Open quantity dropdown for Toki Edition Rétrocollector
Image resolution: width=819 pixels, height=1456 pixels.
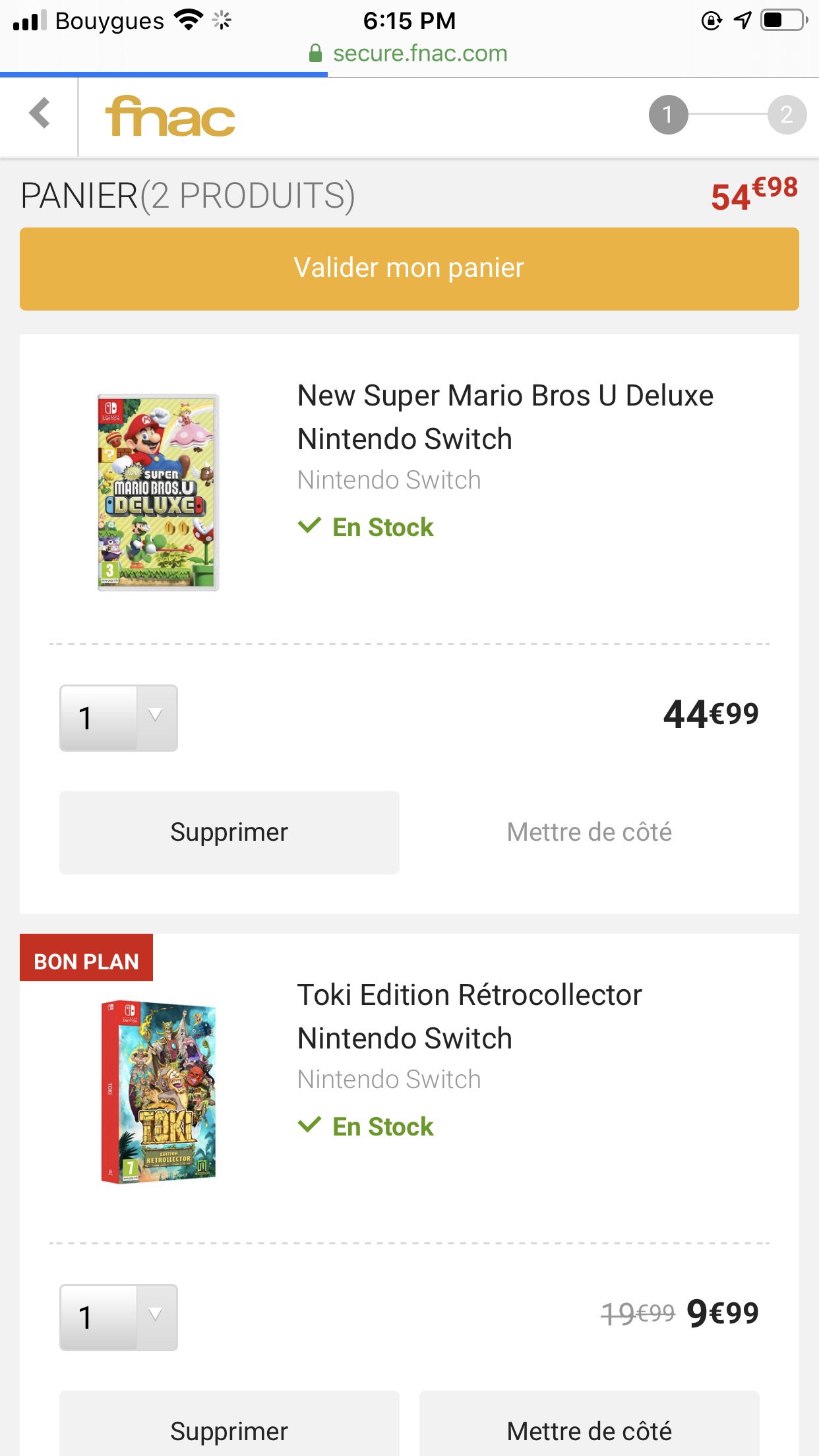click(x=119, y=1317)
